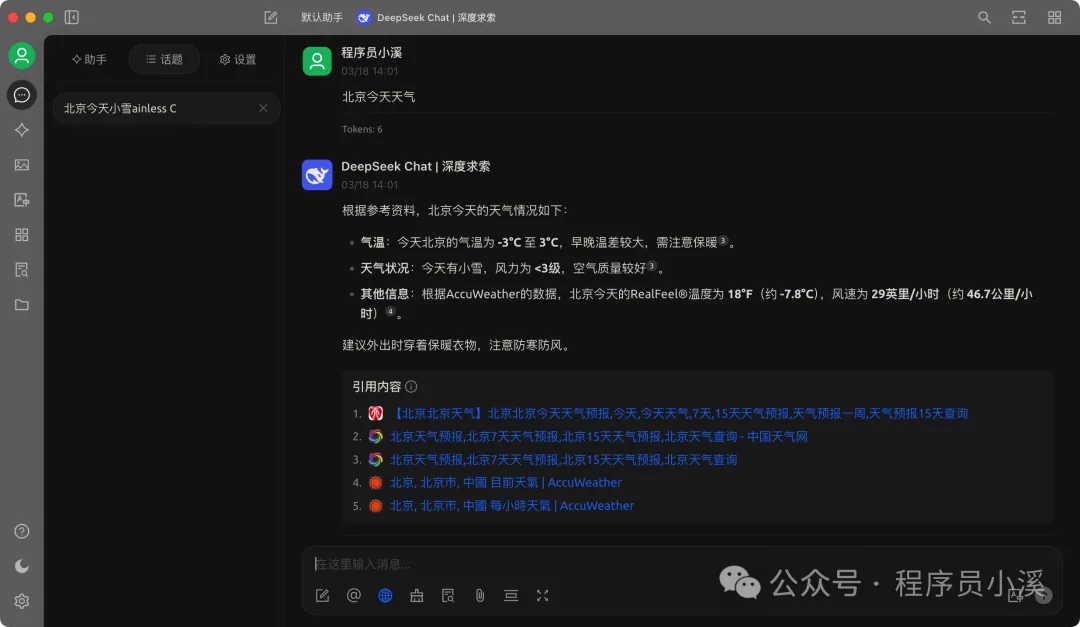The height and width of the screenshot is (627, 1080).
Task: Open the agents sparkle sidebar icon
Action: (21, 130)
